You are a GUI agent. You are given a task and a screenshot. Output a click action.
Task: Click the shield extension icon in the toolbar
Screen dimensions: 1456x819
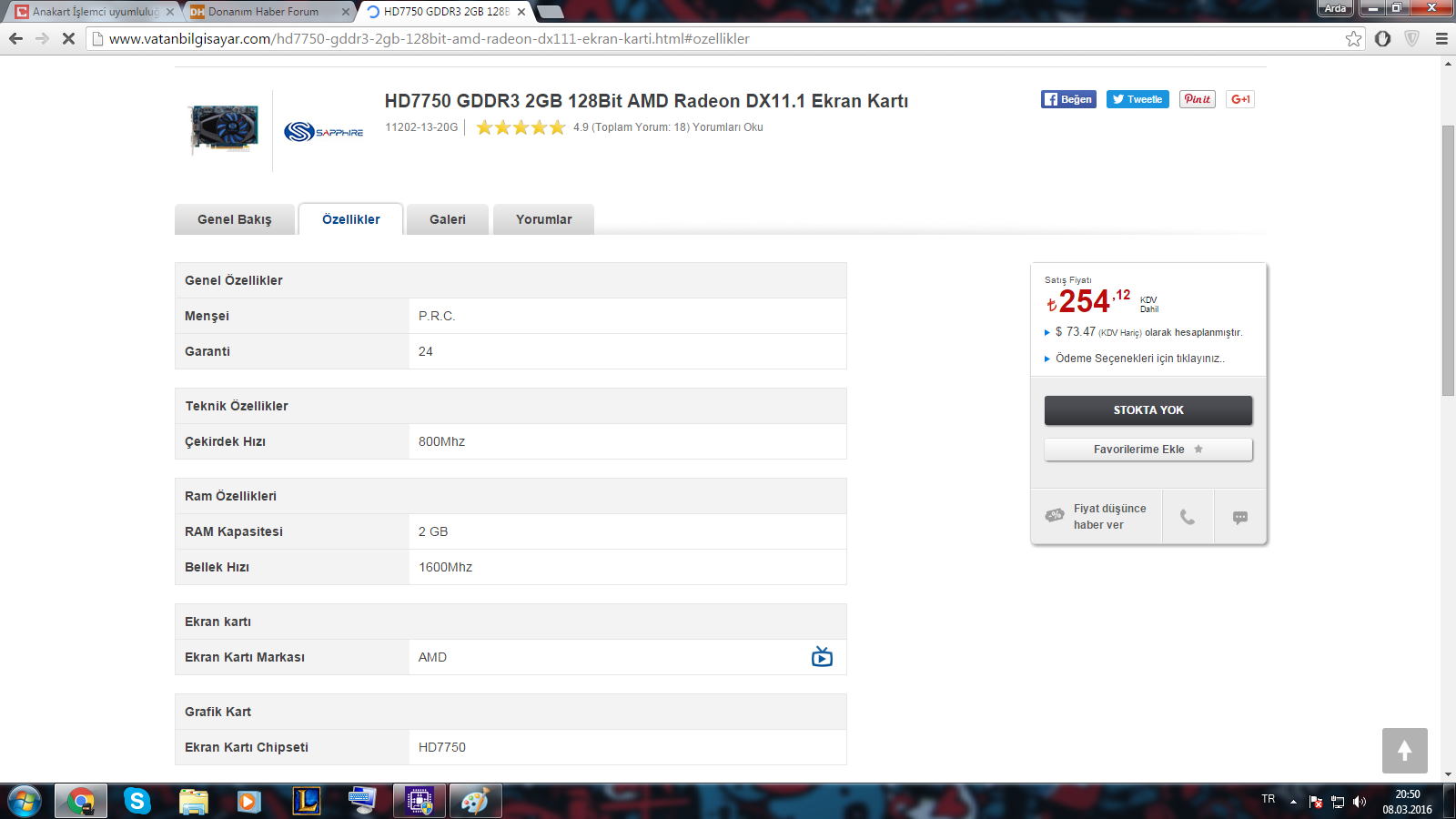pos(1411,38)
